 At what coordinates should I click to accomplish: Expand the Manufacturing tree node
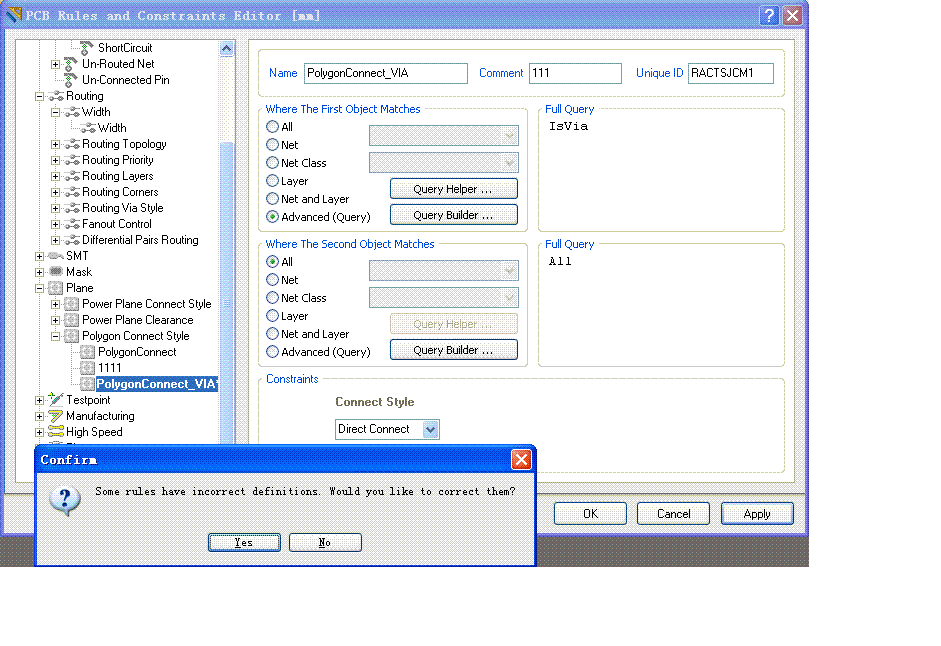pyautogui.click(x=40, y=416)
